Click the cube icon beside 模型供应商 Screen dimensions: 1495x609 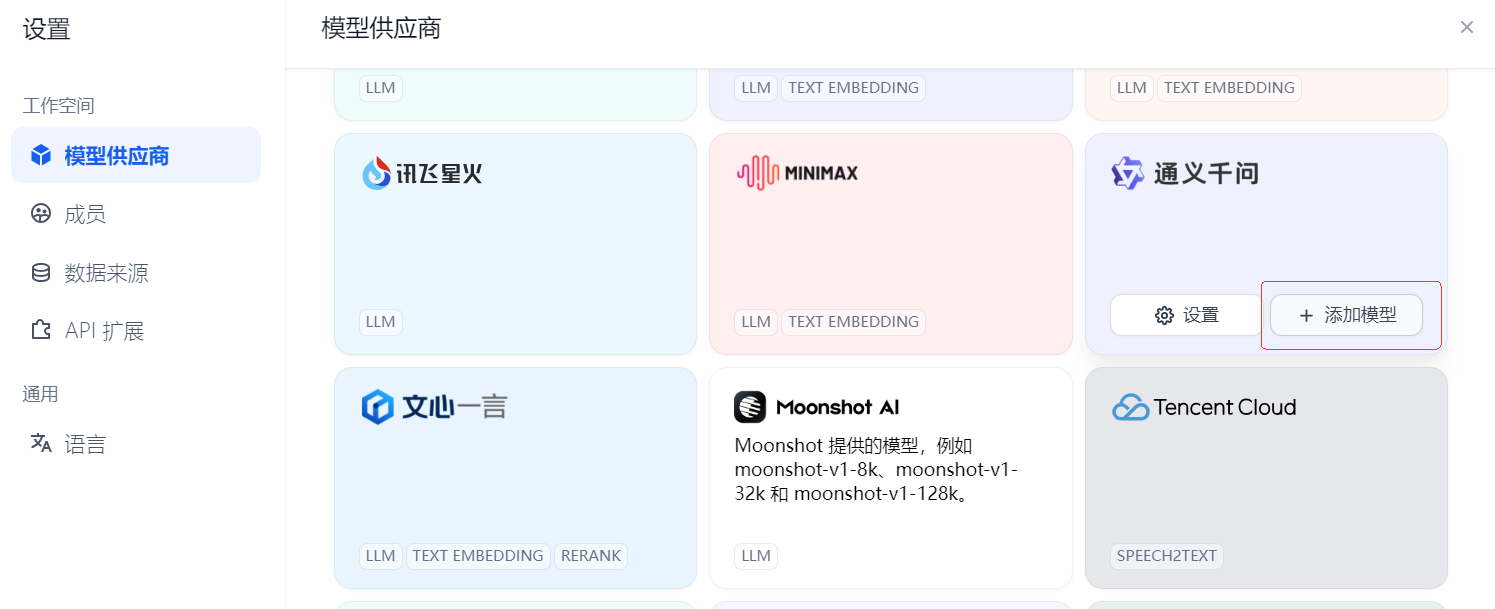tap(41, 156)
